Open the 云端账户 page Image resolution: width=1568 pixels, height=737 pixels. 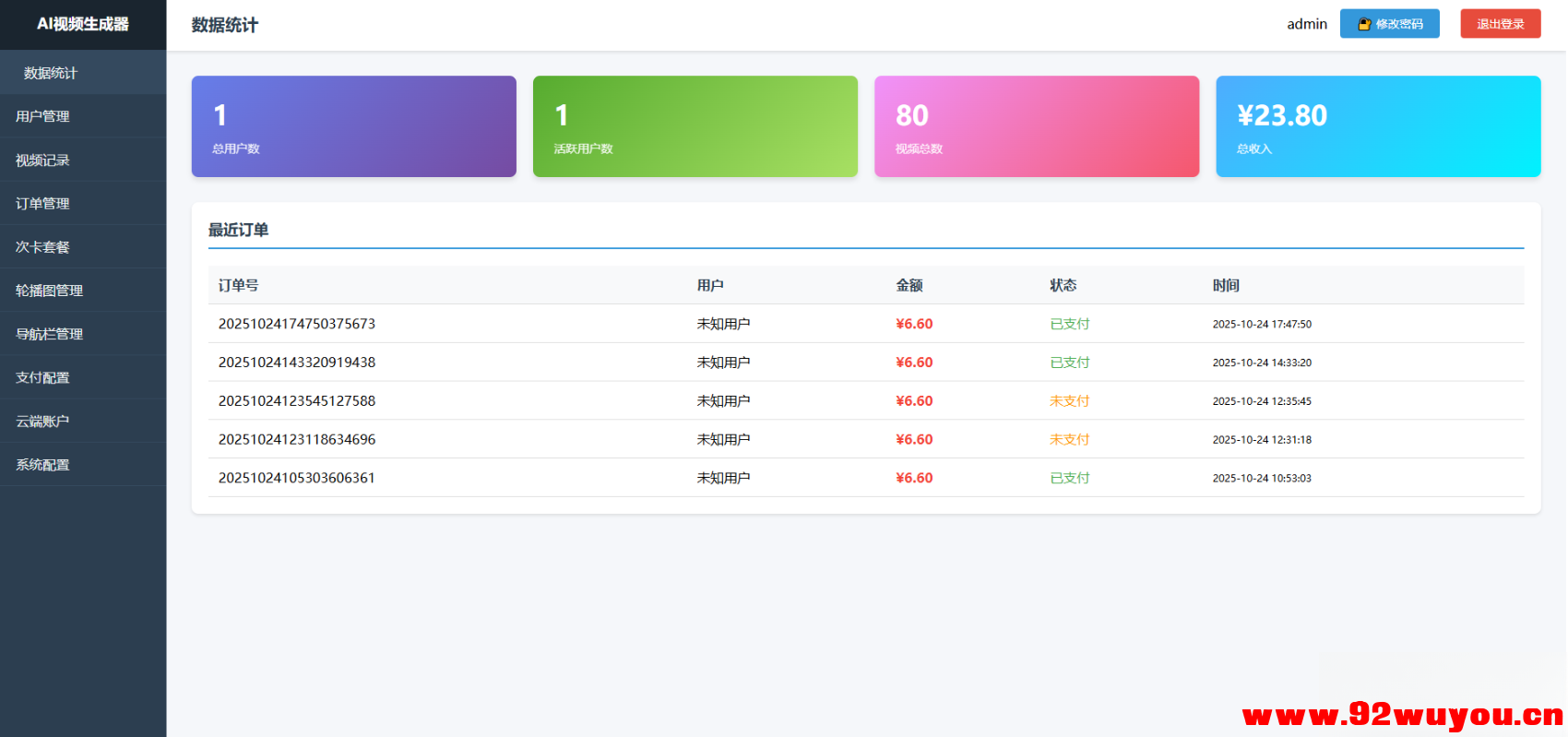(43, 422)
